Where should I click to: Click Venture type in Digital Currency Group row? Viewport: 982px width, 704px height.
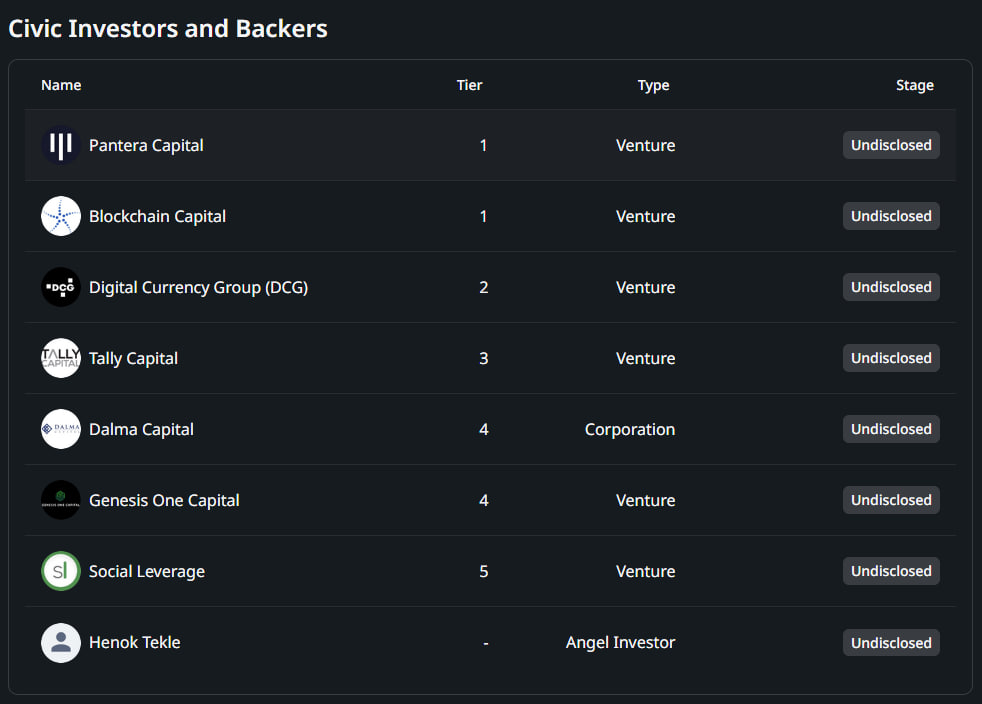646,287
